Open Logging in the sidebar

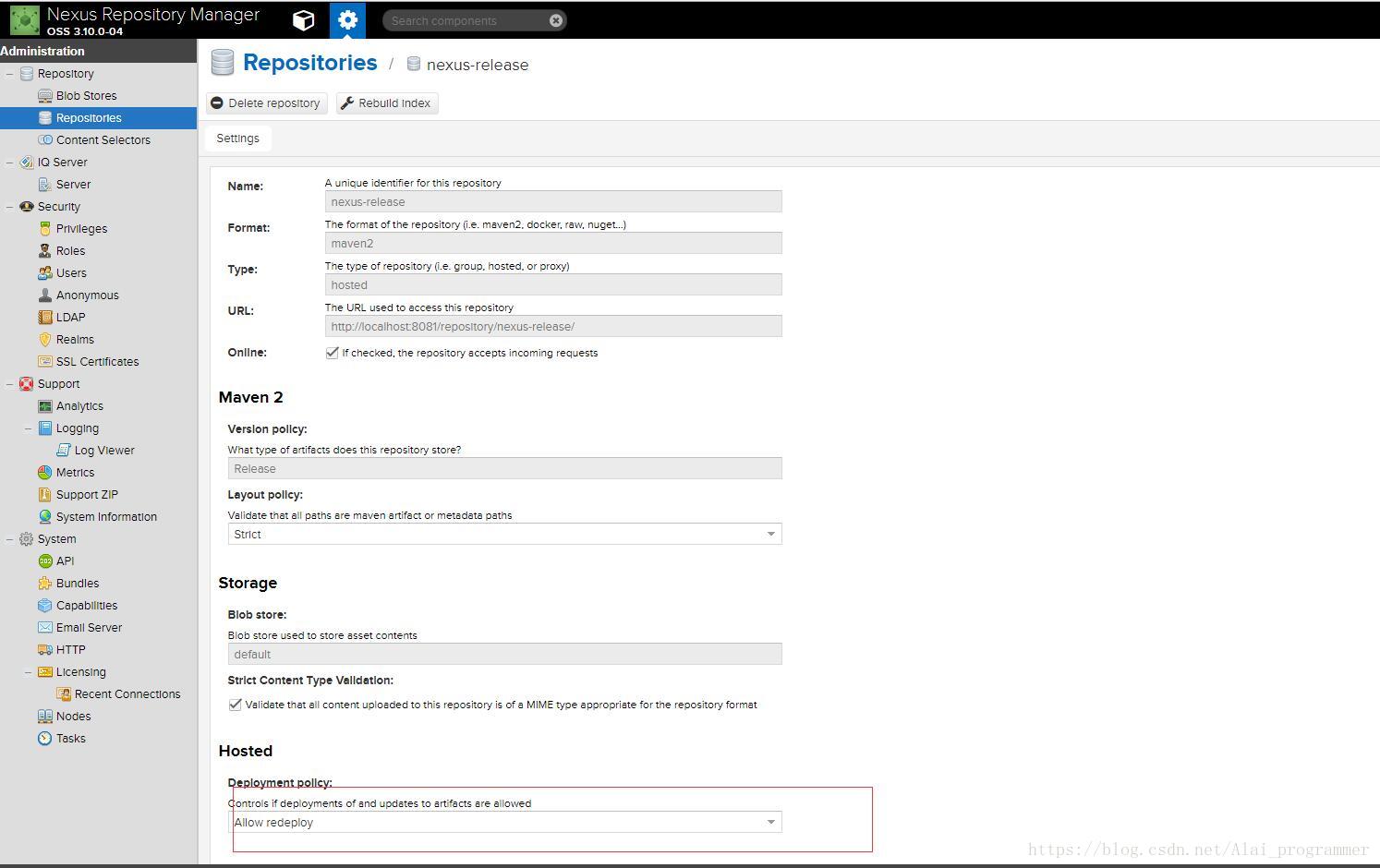pos(77,428)
